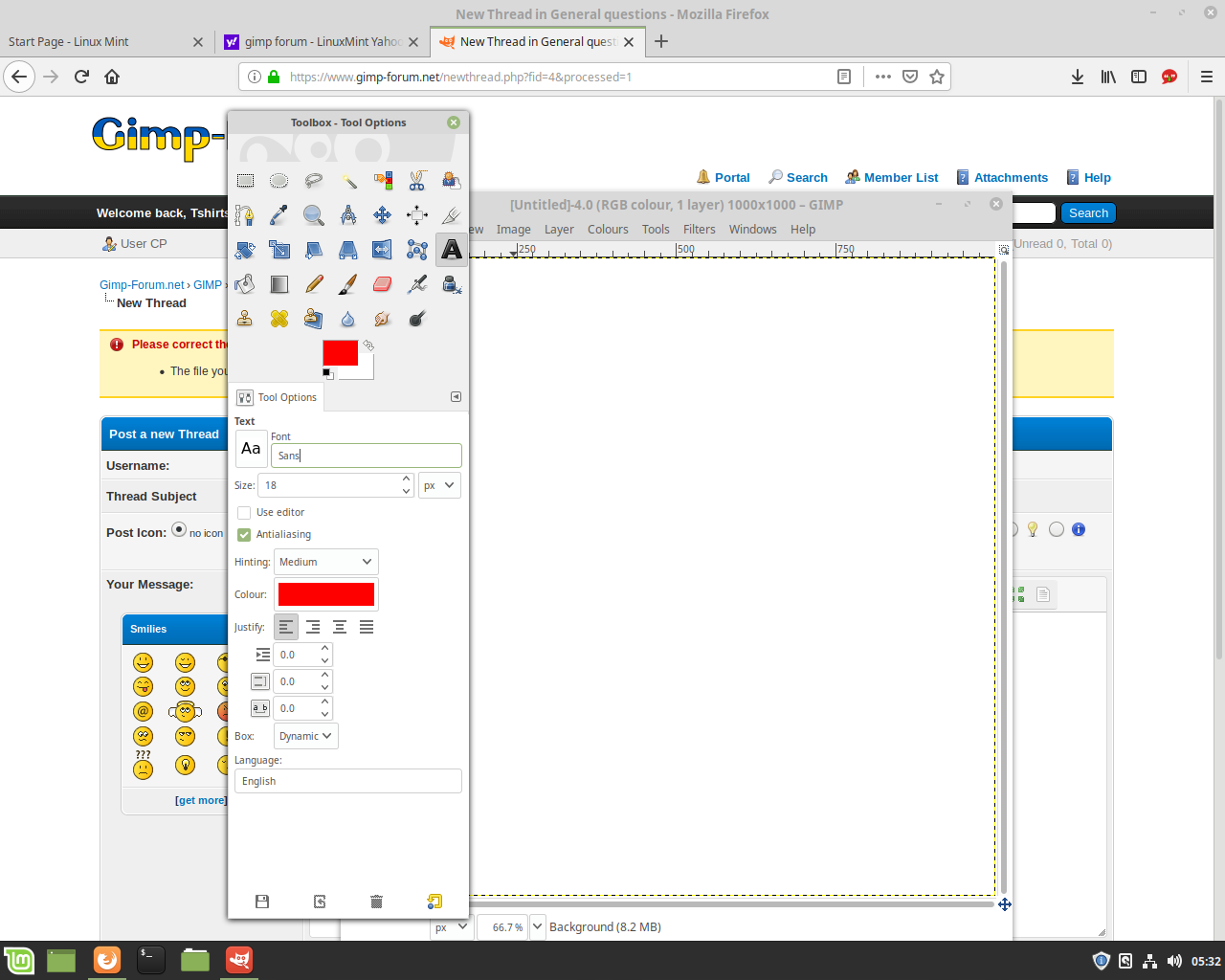Activate the Text tool
This screenshot has height=980, width=1225.
pyautogui.click(x=451, y=250)
